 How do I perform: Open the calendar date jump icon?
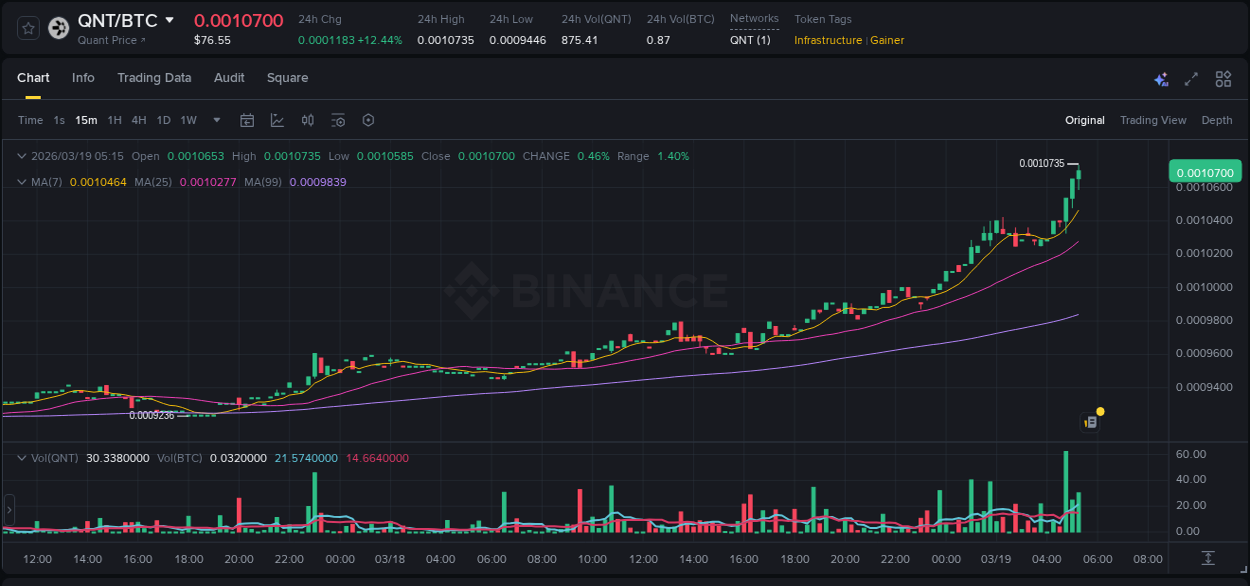coord(247,120)
